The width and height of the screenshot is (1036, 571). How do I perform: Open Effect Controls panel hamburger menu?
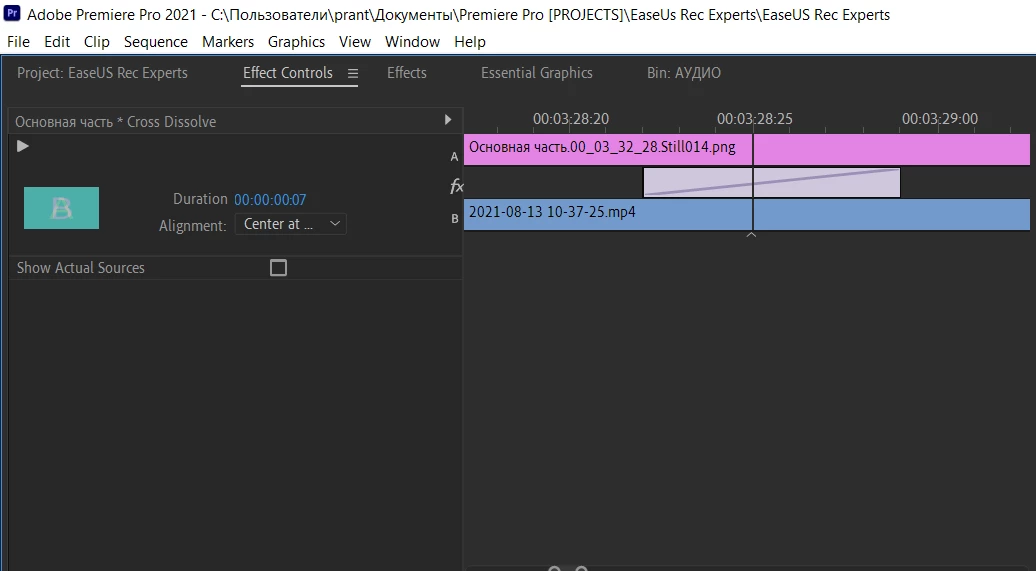(353, 74)
